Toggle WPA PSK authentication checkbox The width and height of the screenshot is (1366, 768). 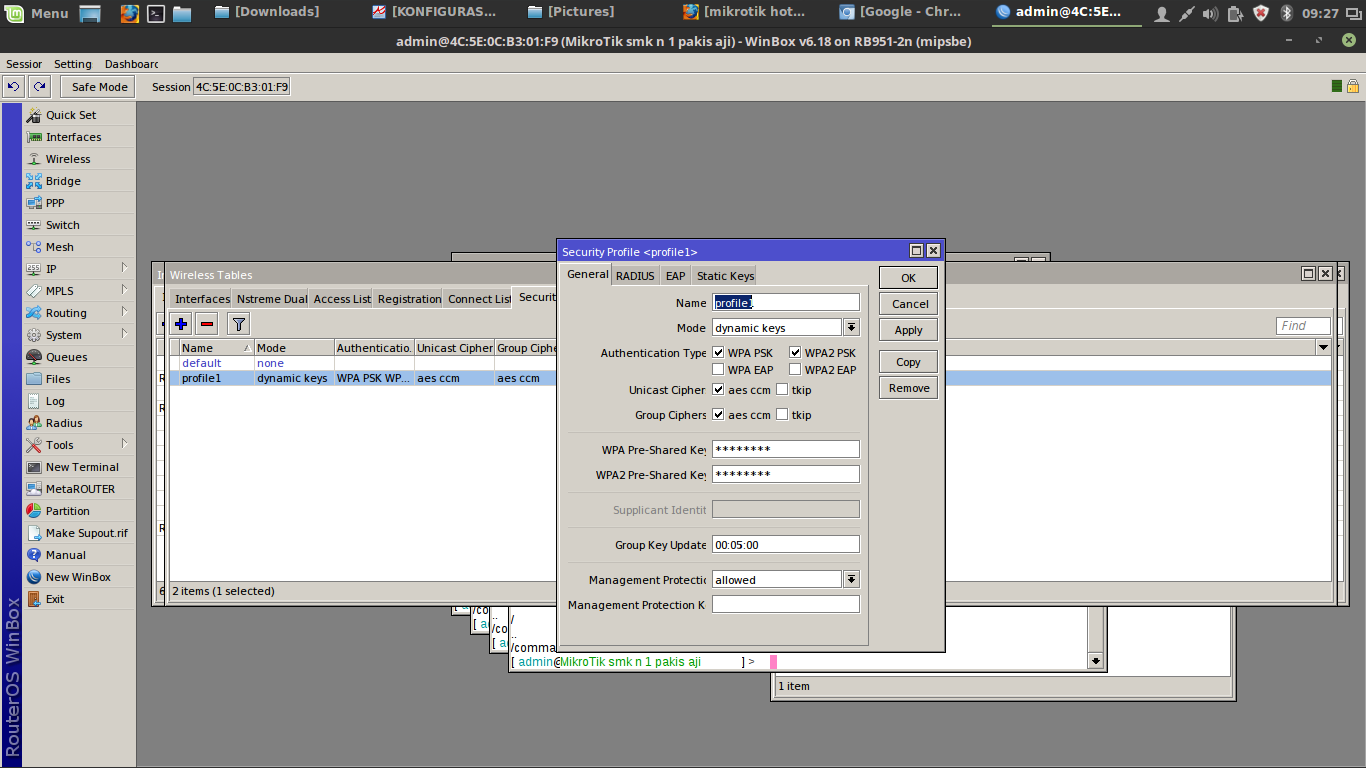click(718, 353)
